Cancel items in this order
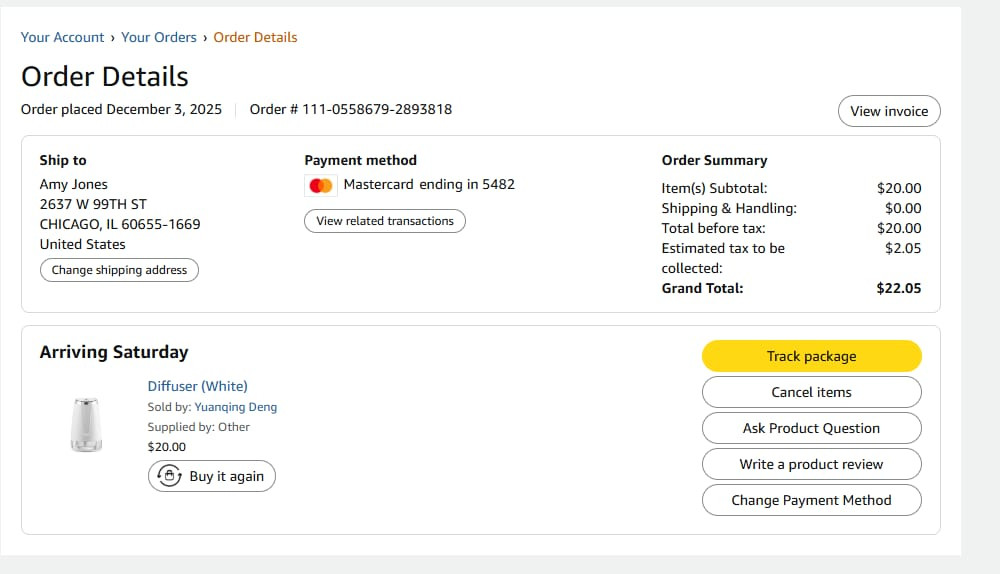Image resolution: width=1000 pixels, height=574 pixels. point(811,392)
